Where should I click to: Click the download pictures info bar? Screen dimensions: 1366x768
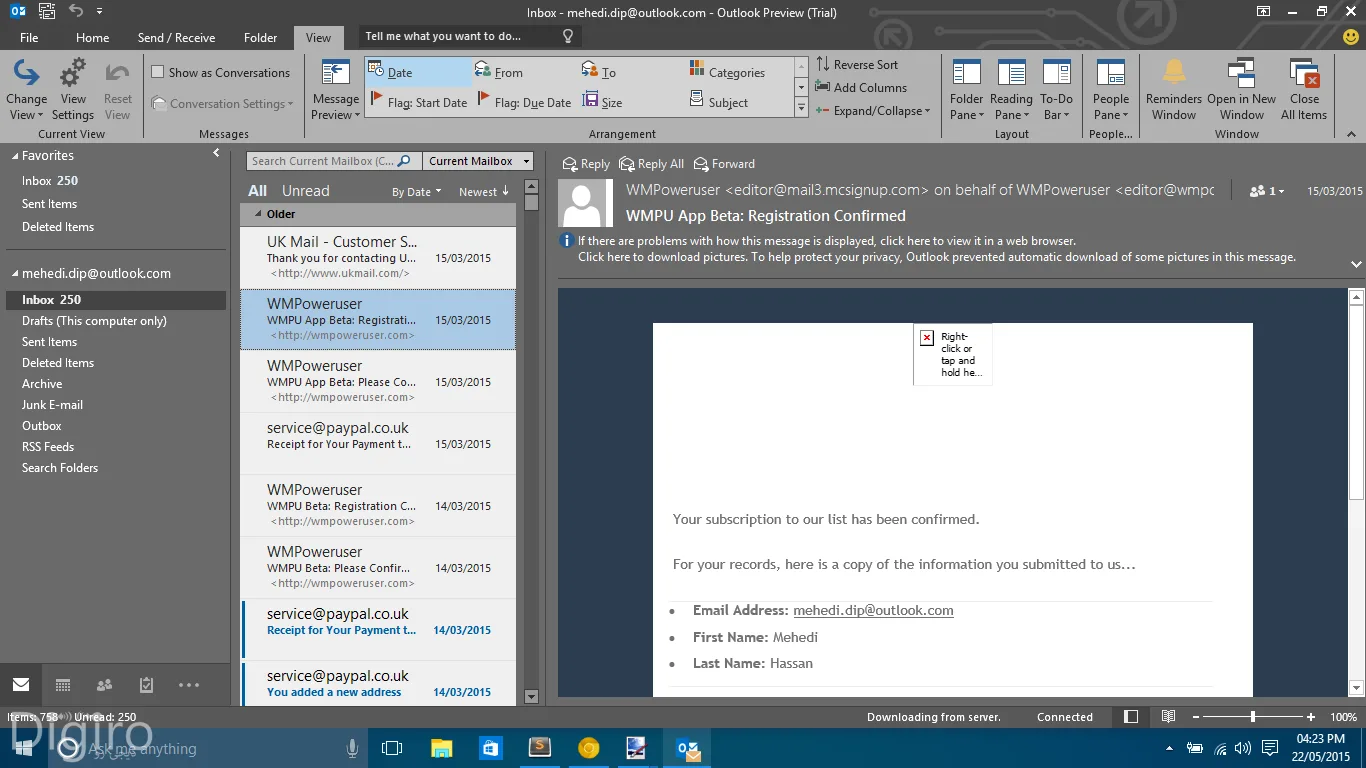pyautogui.click(x=936, y=257)
